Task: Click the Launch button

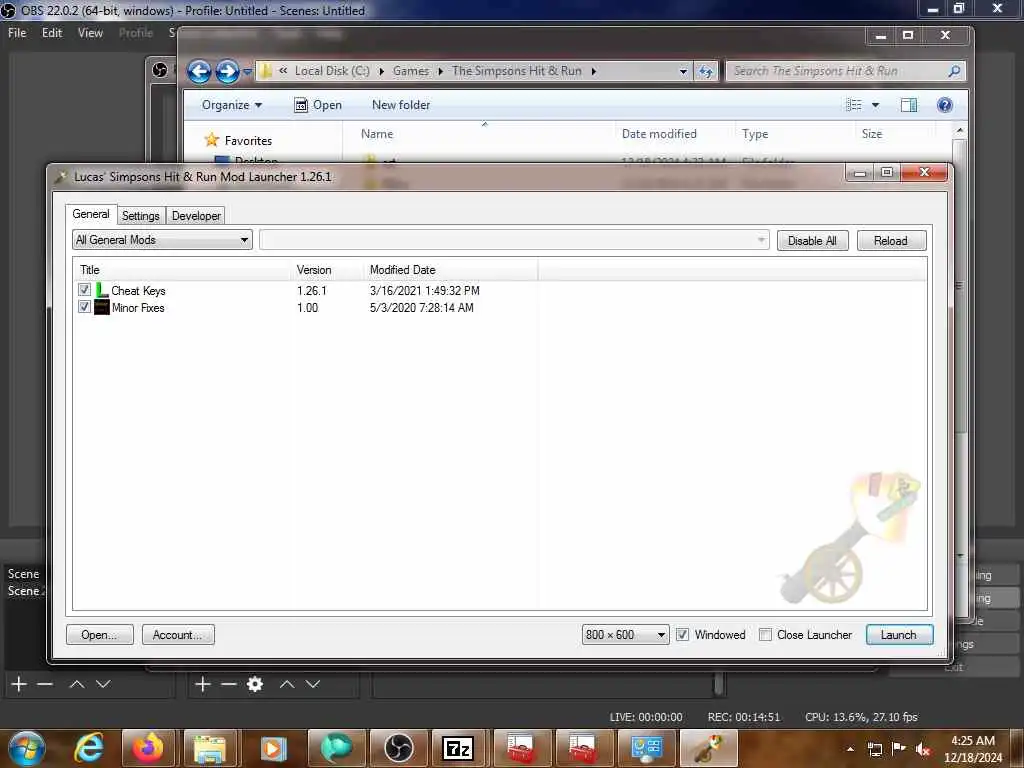Action: point(899,635)
